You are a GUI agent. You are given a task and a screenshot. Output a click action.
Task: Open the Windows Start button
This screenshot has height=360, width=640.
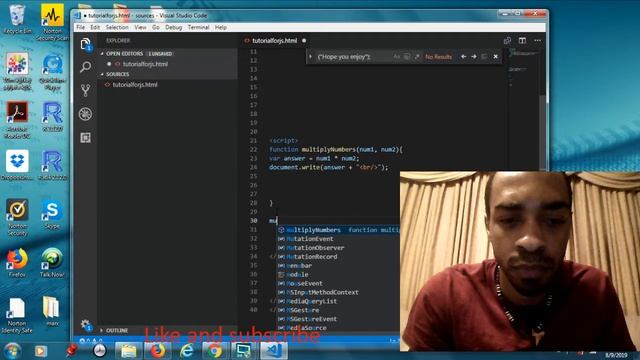pos(13,351)
